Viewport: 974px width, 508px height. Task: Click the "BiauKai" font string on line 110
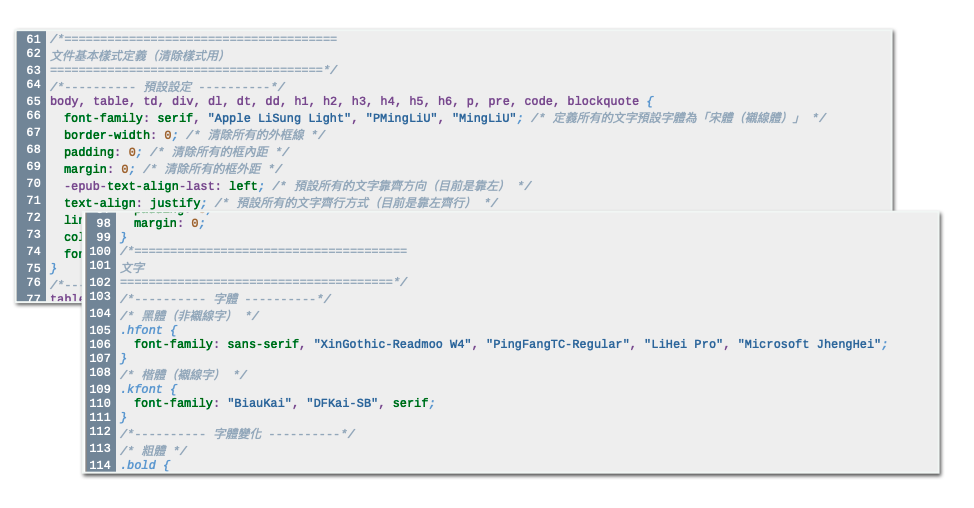tap(260, 403)
